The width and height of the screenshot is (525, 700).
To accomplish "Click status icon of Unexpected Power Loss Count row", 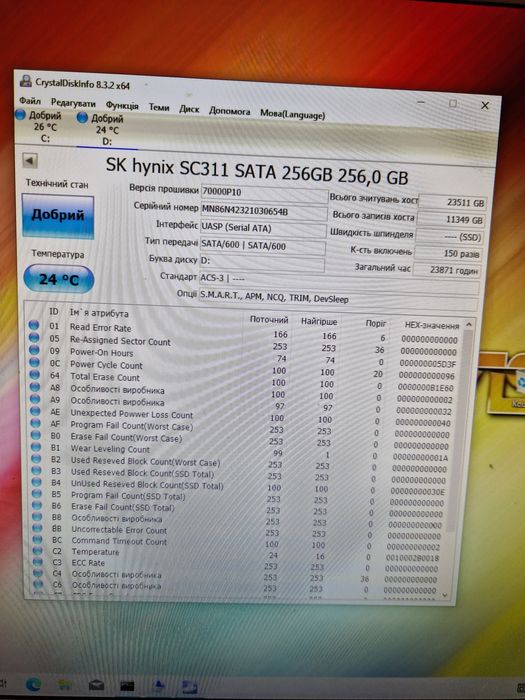I will 35,411.
